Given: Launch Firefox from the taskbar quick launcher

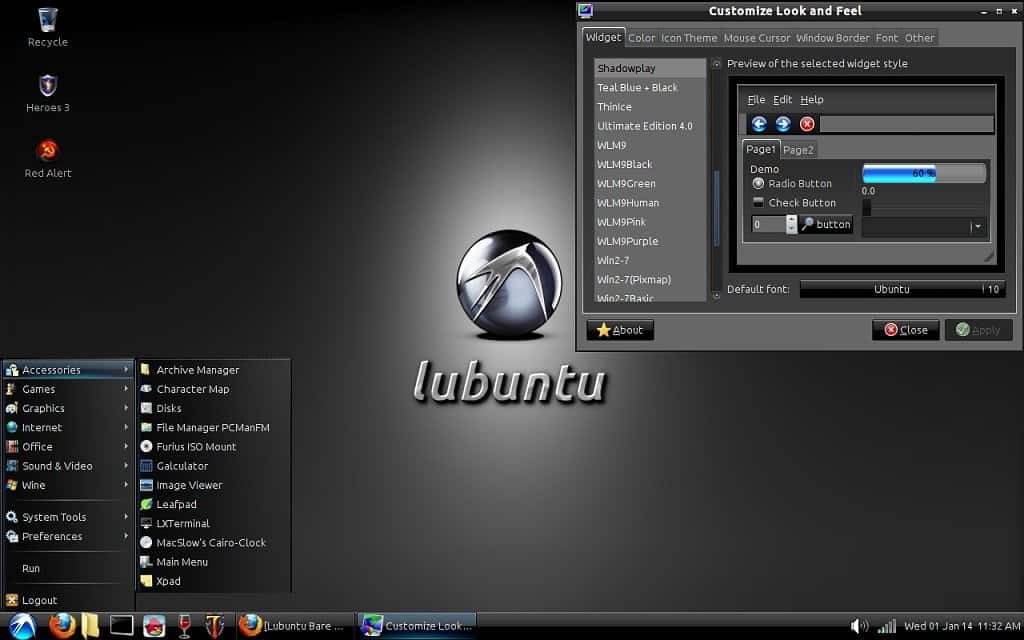Looking at the screenshot, I should pos(62,626).
